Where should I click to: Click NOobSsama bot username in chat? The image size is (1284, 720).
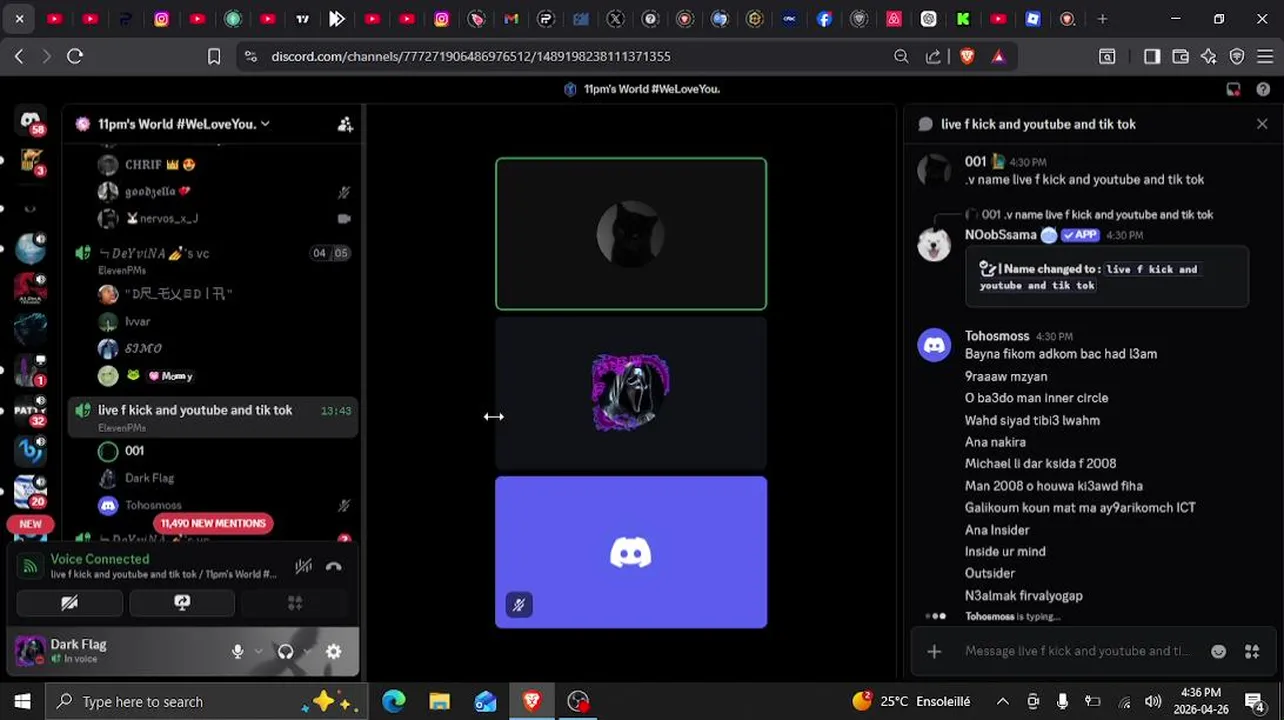(x=1000, y=235)
